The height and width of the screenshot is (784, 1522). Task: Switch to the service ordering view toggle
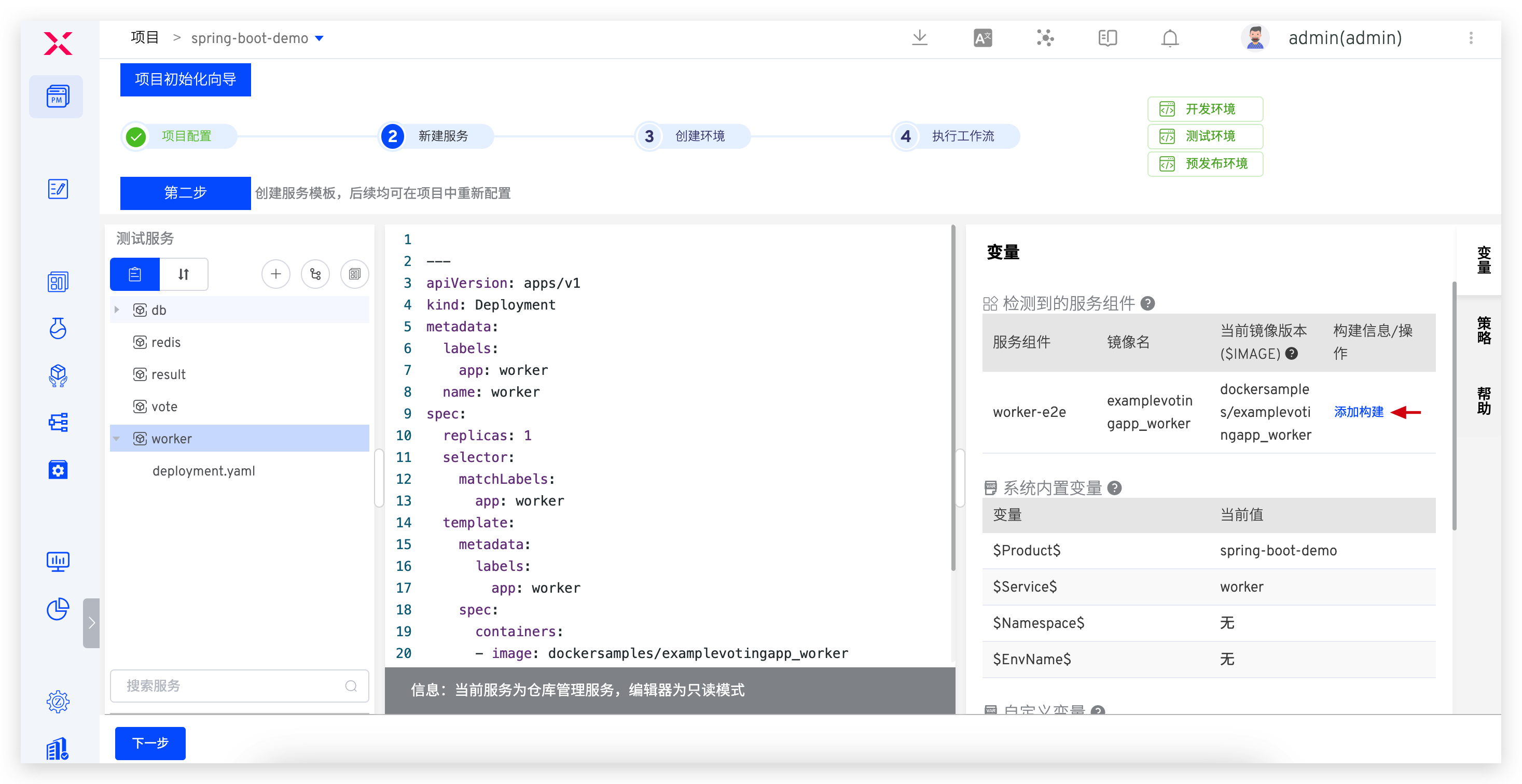pyautogui.click(x=184, y=274)
